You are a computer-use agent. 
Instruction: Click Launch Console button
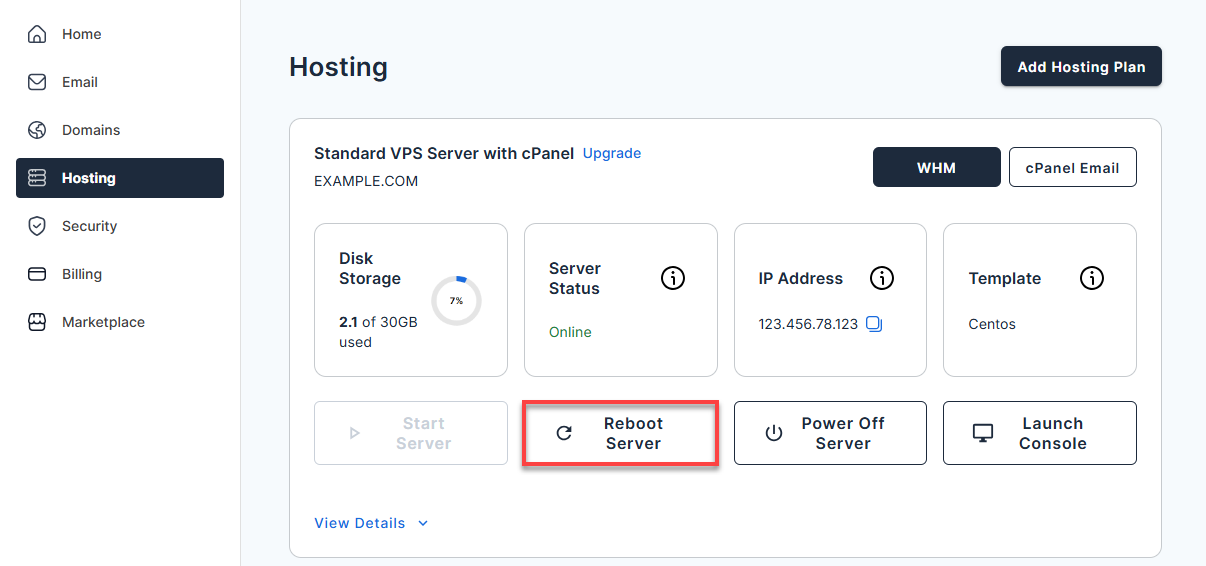[x=1040, y=433]
